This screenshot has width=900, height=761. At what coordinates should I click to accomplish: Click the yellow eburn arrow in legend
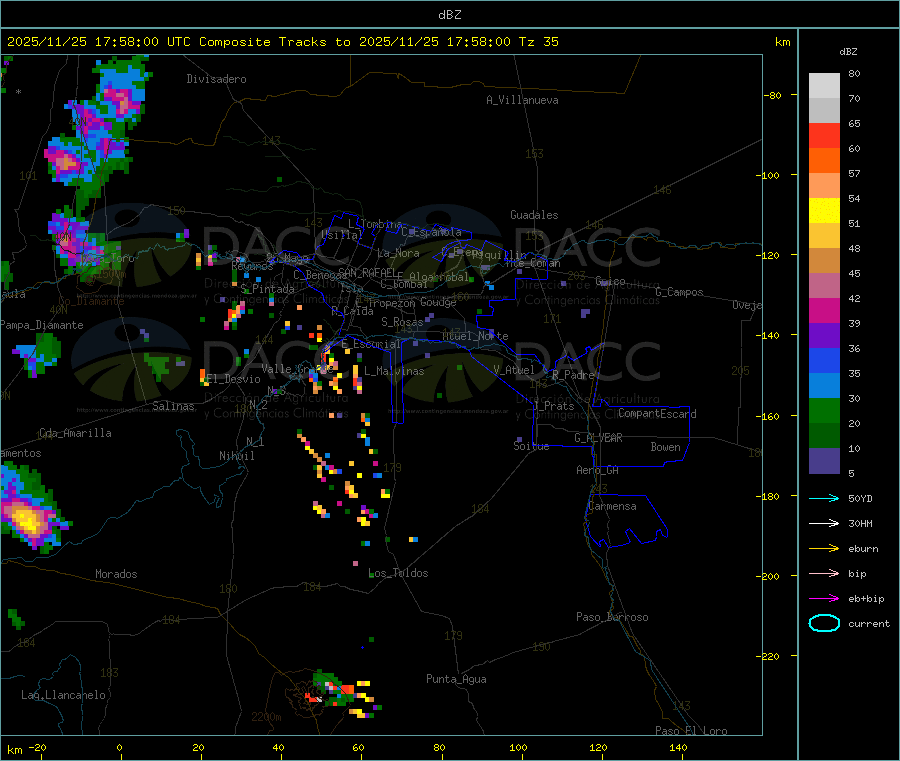tap(824, 549)
